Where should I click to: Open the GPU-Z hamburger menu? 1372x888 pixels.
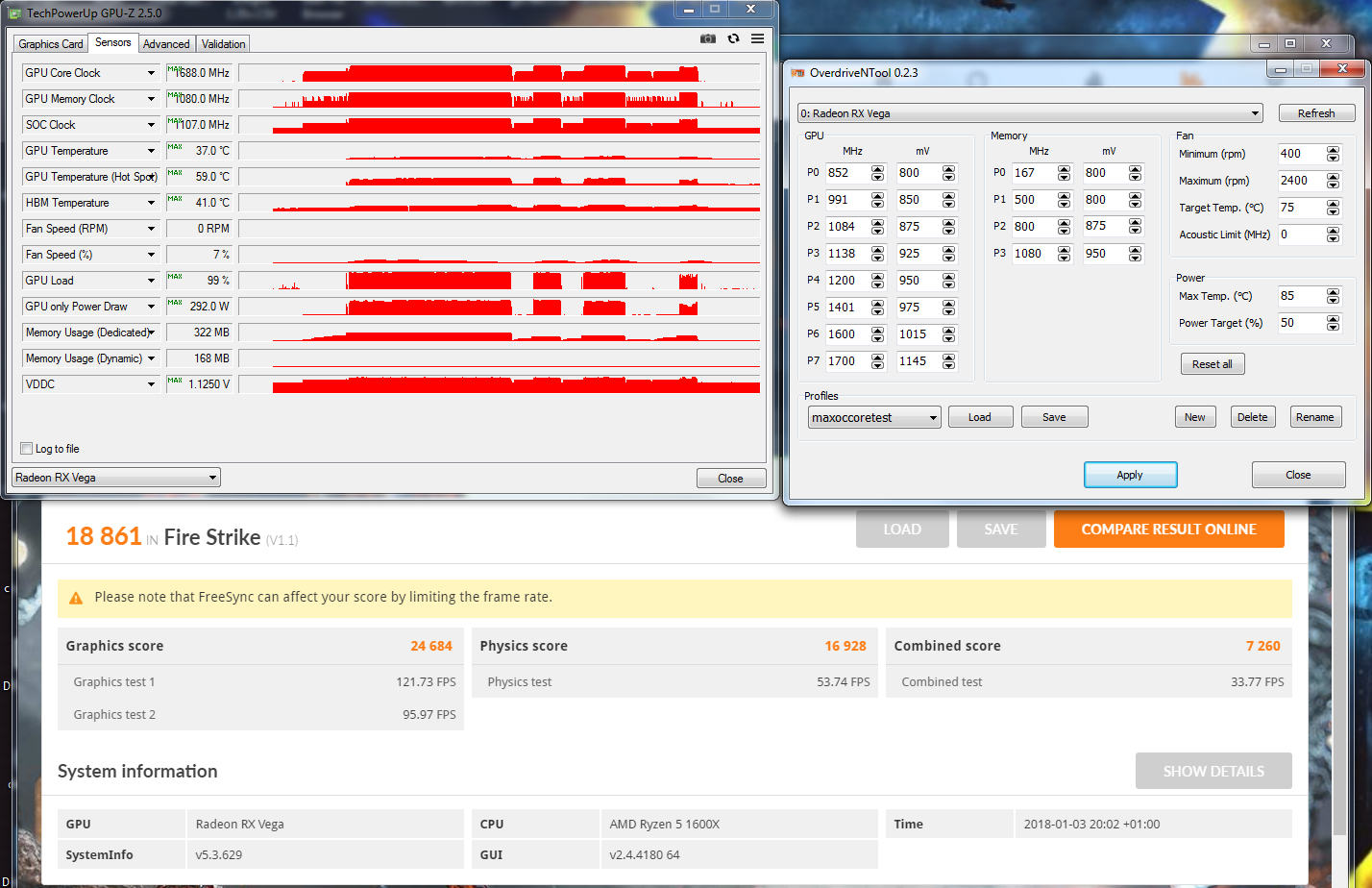[x=758, y=38]
